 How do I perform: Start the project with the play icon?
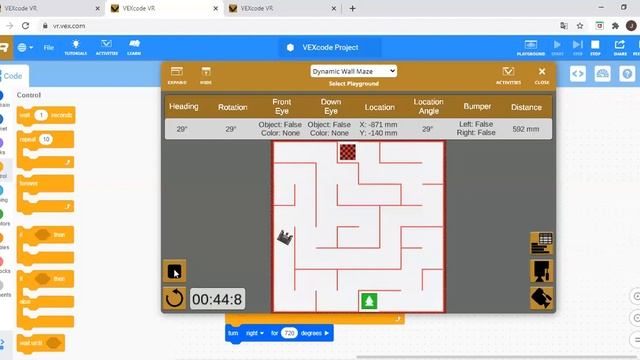click(557, 47)
